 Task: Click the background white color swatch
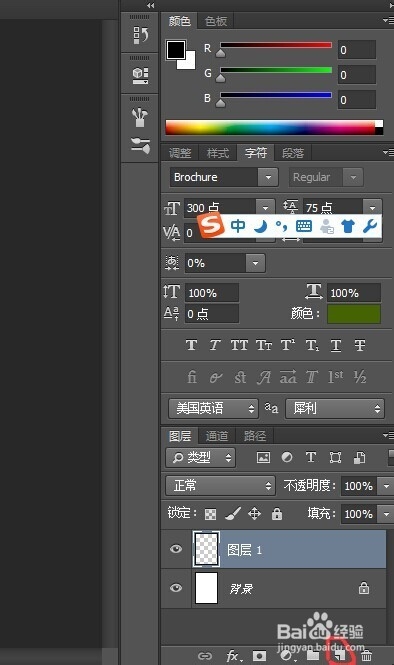coord(189,63)
